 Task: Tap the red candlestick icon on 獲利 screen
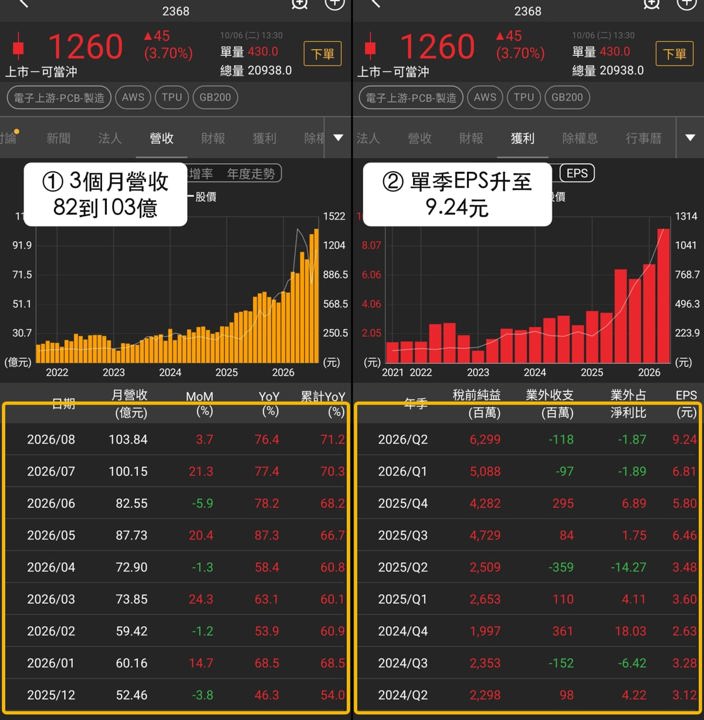pos(370,47)
